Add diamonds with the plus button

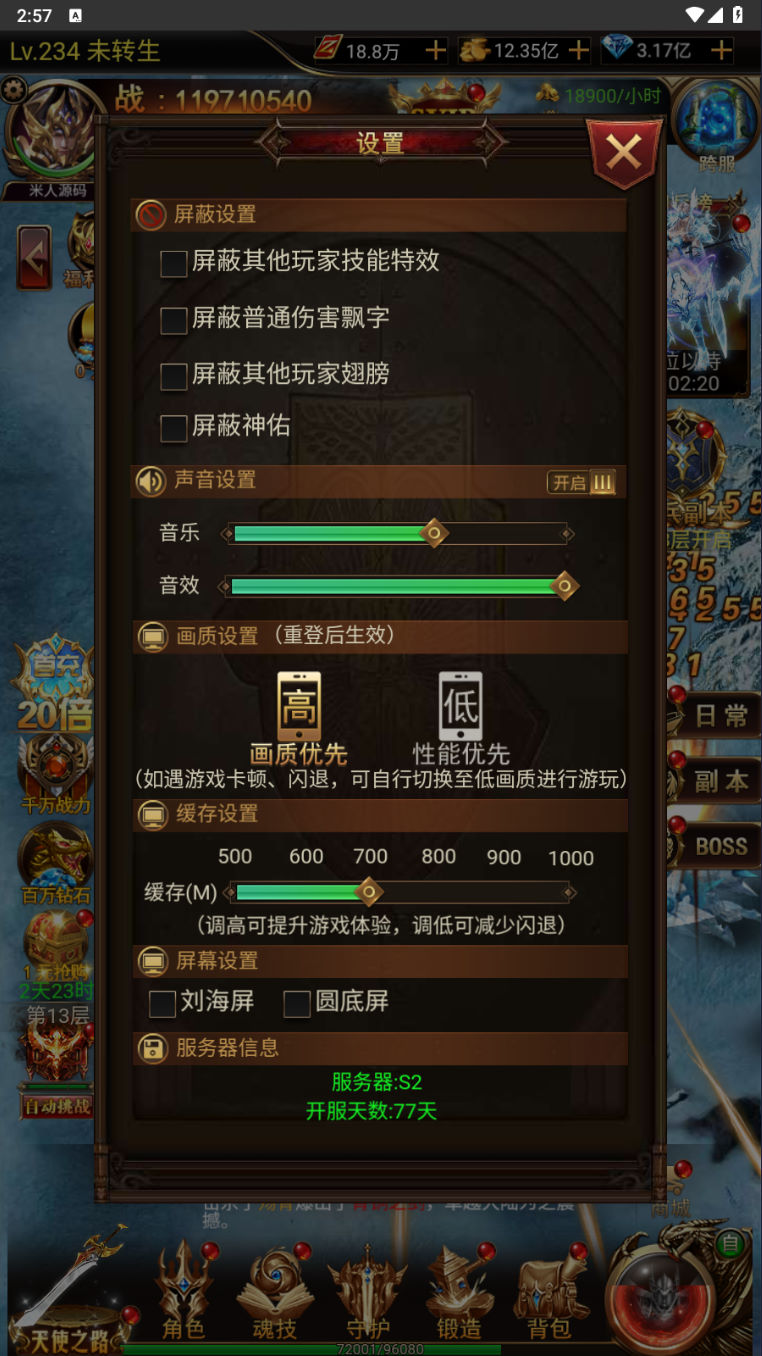pos(720,50)
